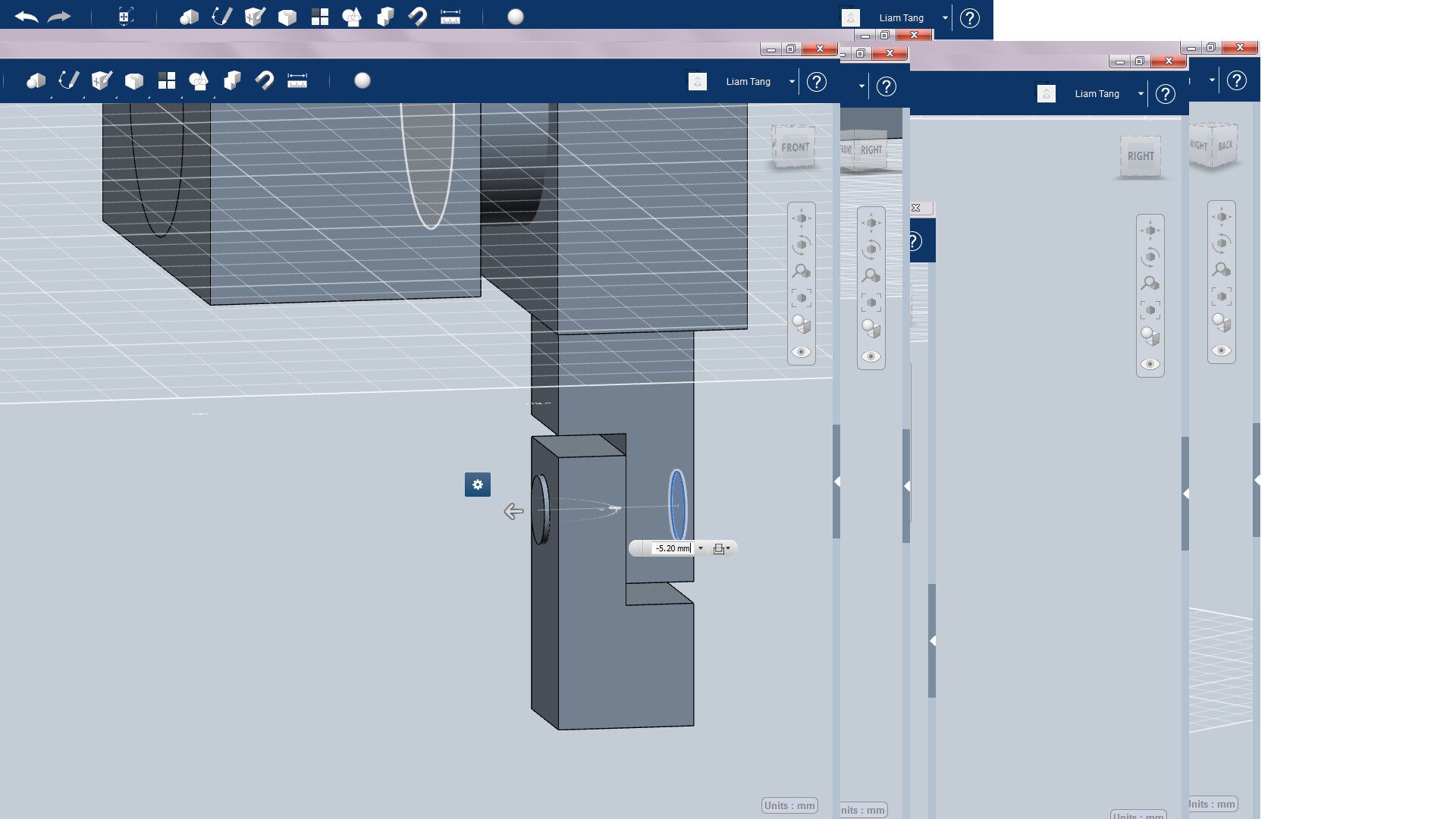The width and height of the screenshot is (1456, 819).
Task: Open account dropdown arrow in rightmost window
Action: (1212, 80)
